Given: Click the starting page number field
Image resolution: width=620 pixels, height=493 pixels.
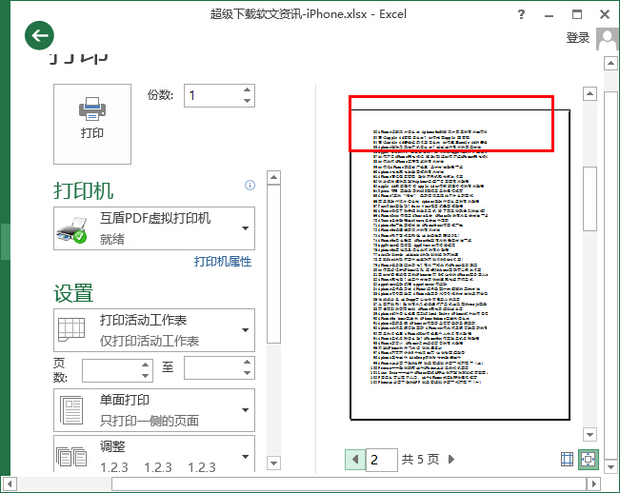Looking at the screenshot, I should click(x=111, y=370).
